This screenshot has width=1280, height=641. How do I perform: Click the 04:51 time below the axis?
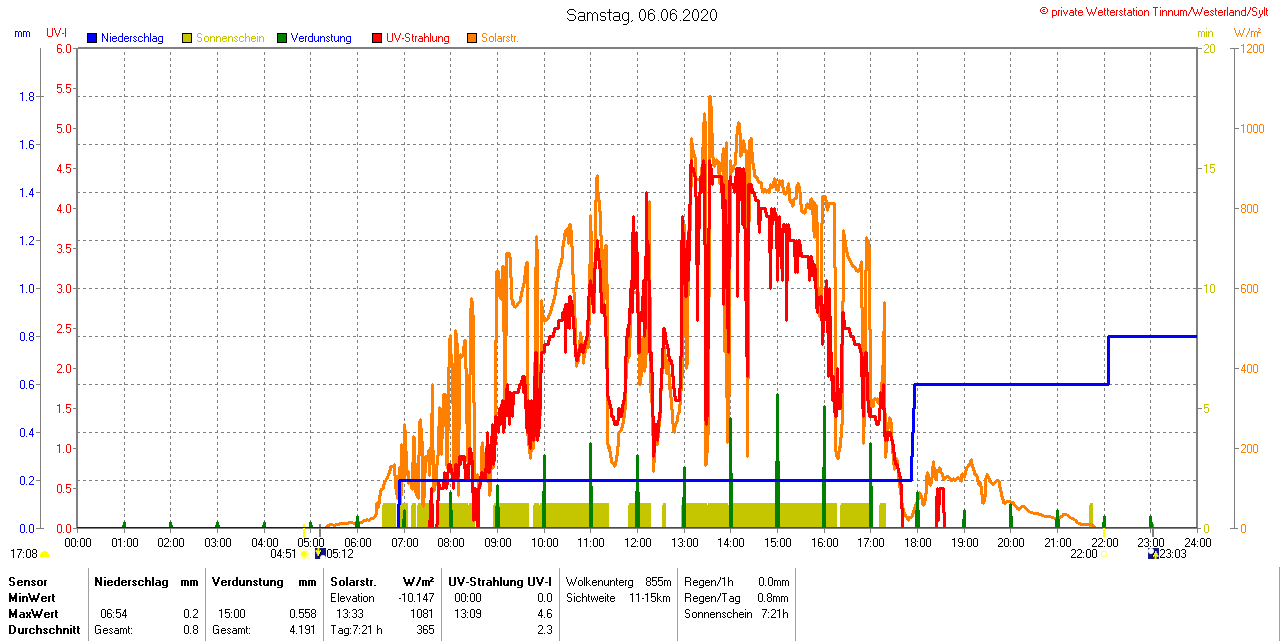point(284,553)
